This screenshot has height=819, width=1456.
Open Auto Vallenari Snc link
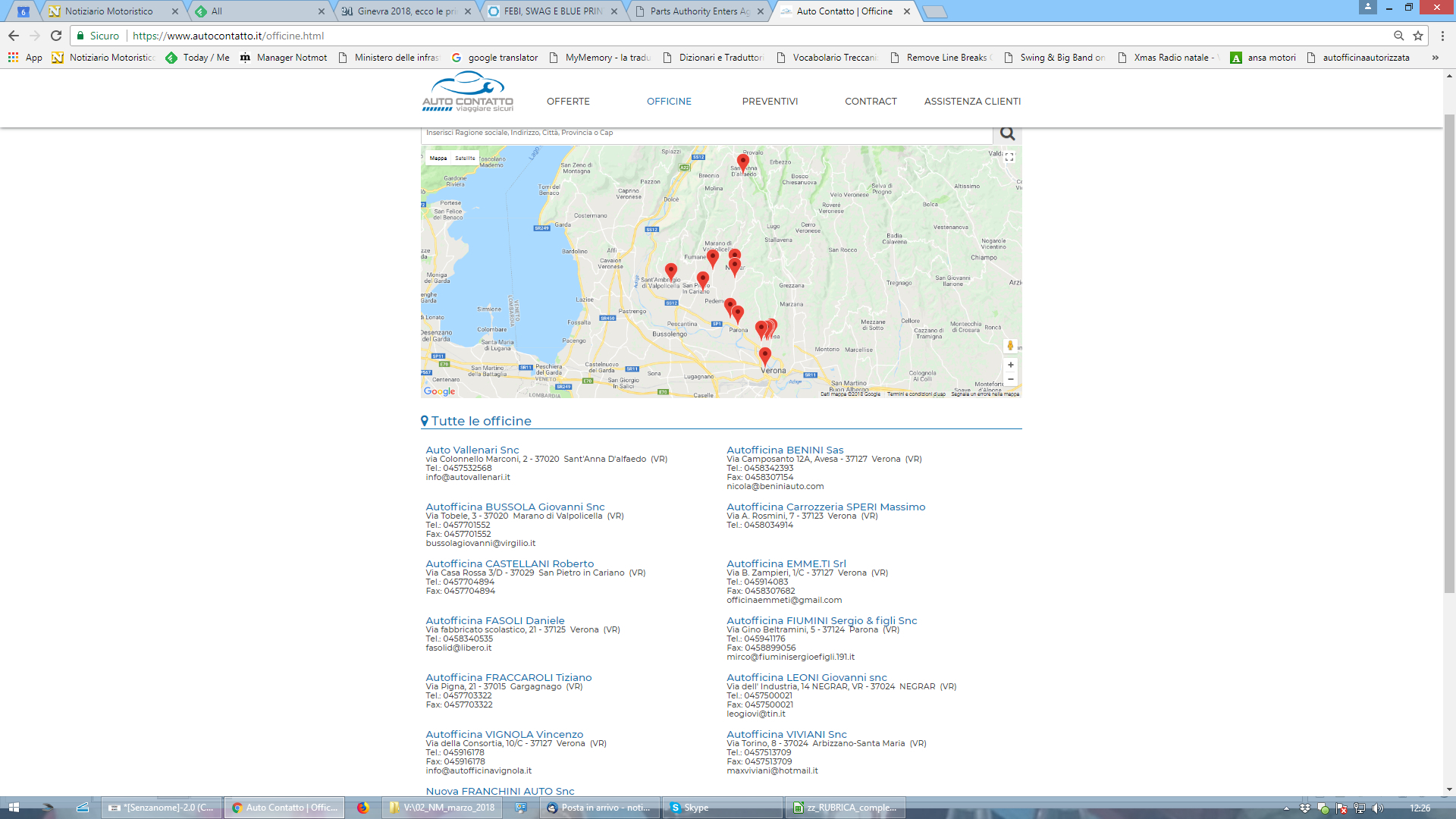pos(472,450)
